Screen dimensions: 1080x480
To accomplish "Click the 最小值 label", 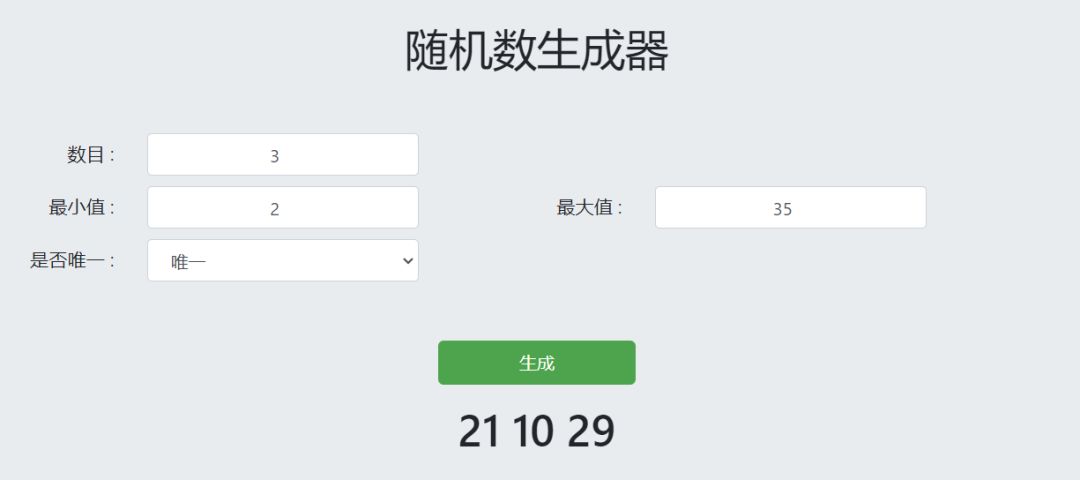I will (82, 208).
